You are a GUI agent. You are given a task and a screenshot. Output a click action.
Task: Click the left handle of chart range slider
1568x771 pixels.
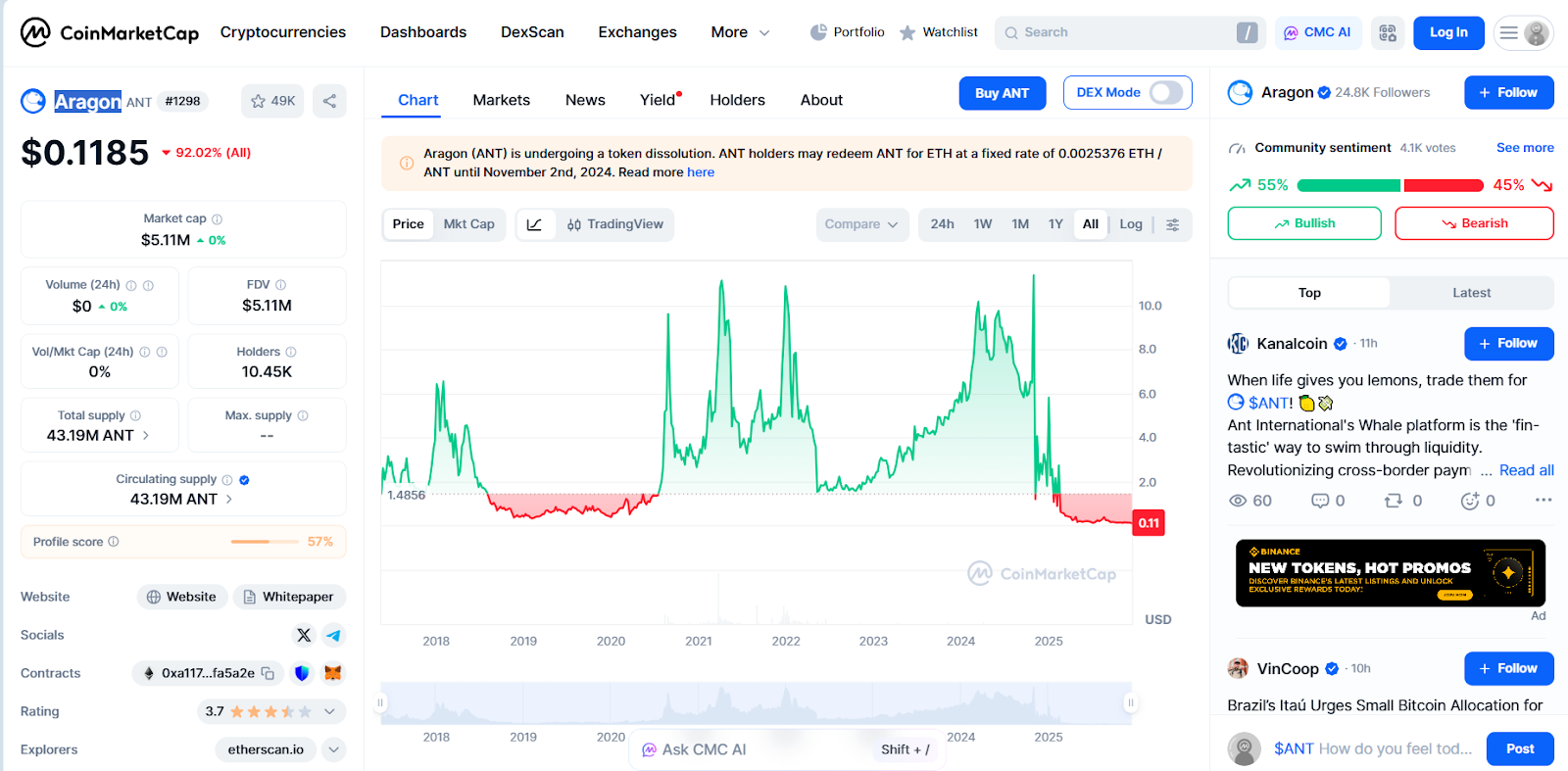tap(381, 702)
